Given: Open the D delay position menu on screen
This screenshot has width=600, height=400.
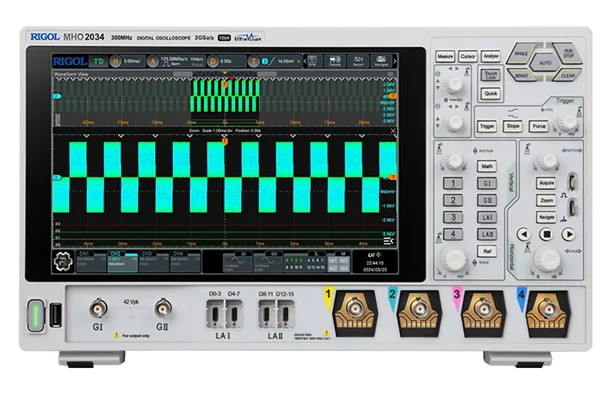Looking at the screenshot, I should (x=226, y=61).
